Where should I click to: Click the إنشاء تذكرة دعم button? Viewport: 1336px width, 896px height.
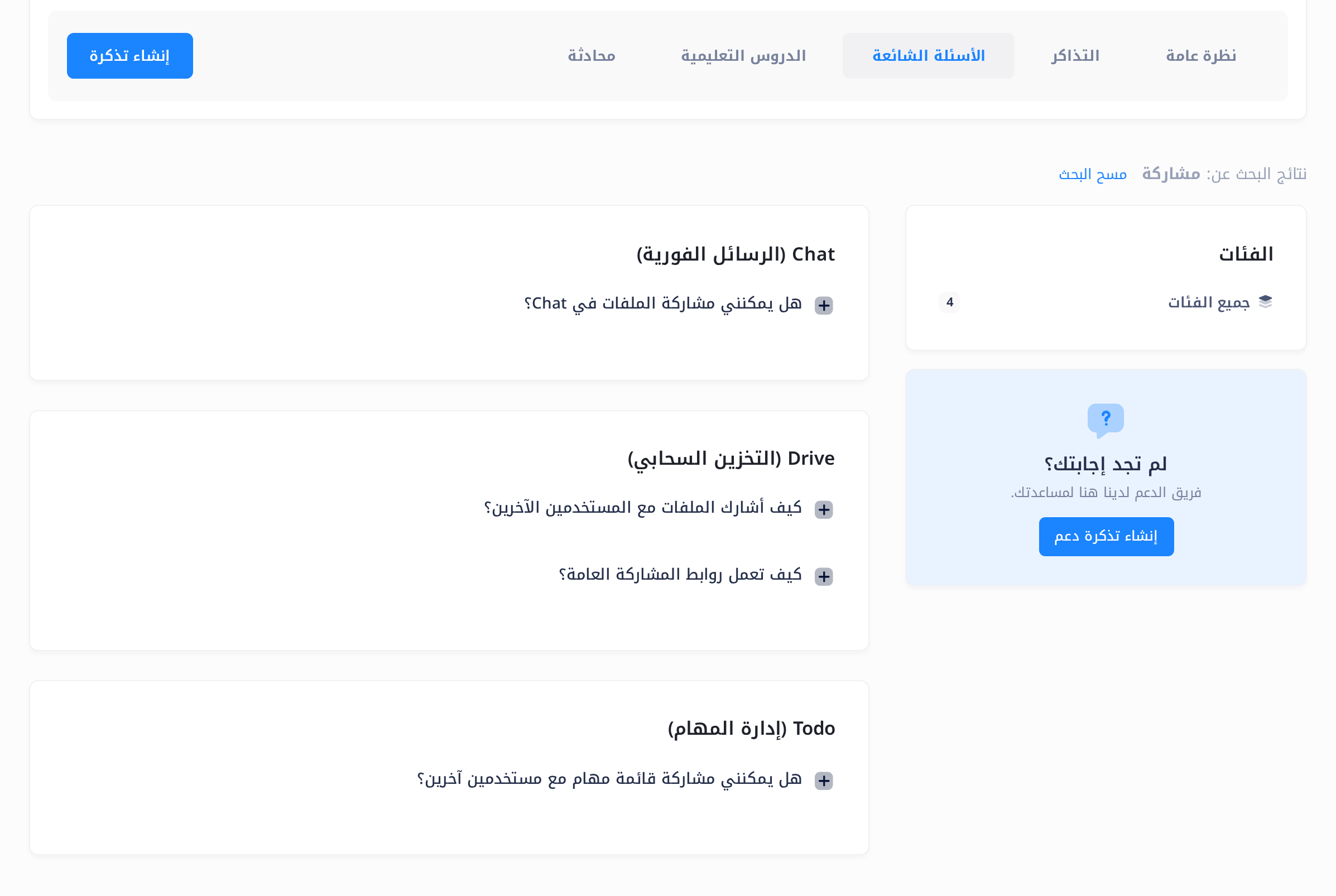click(1106, 537)
